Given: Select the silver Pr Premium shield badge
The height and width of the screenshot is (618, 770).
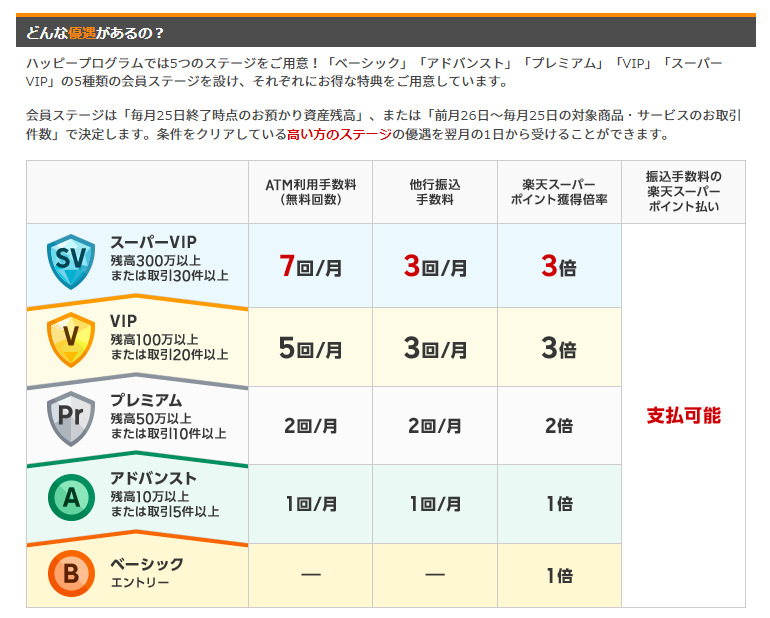Looking at the screenshot, I should coord(71,418).
